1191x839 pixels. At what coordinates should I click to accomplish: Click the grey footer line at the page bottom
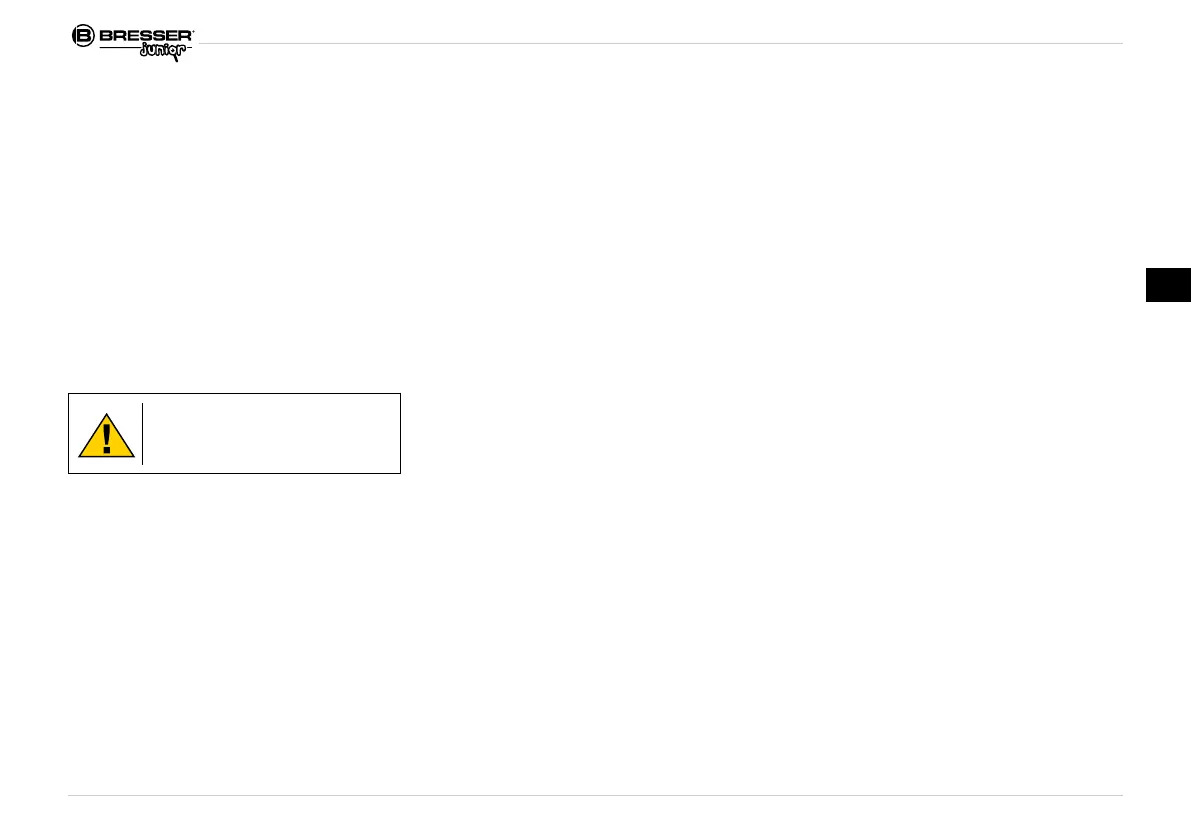(595, 796)
